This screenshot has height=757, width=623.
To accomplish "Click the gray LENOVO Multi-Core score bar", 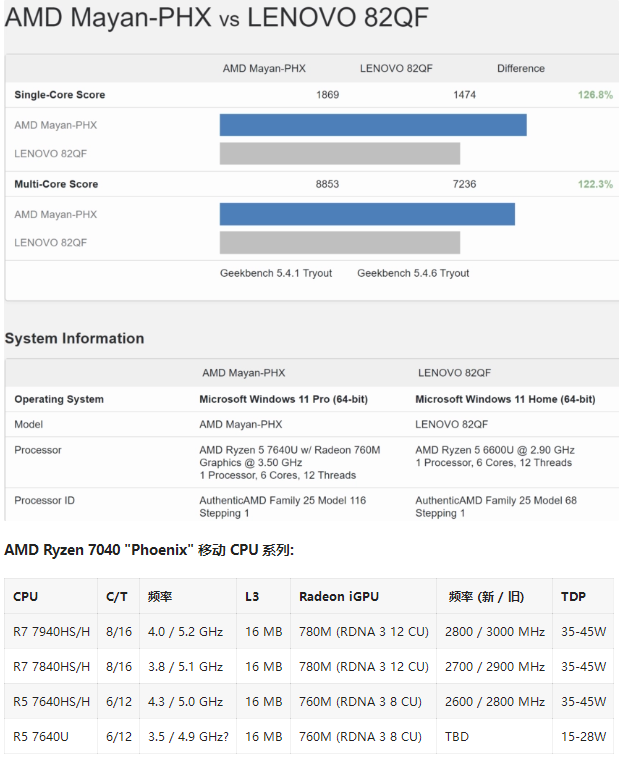I will [x=339, y=243].
